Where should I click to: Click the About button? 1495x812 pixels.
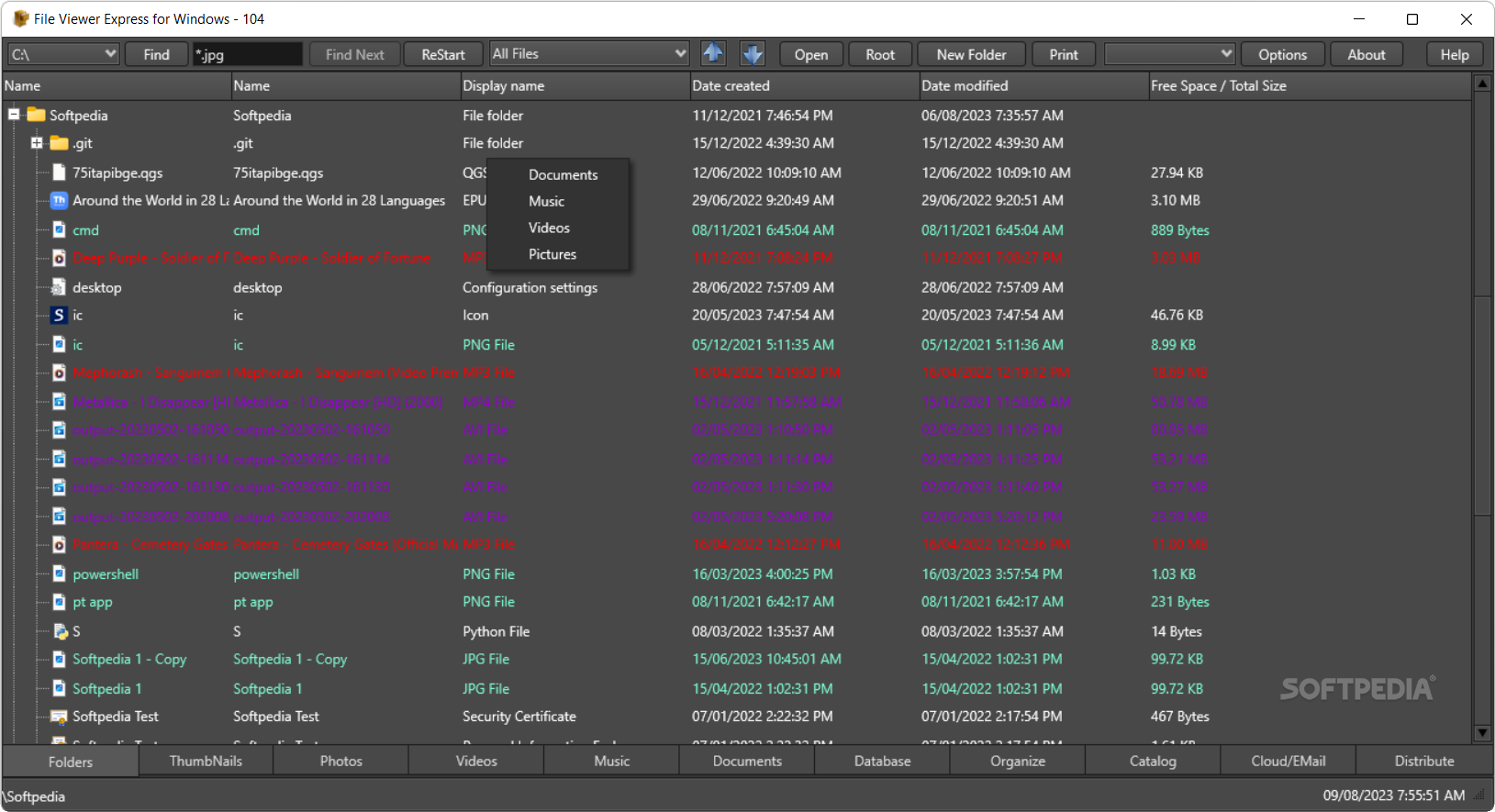(1366, 54)
